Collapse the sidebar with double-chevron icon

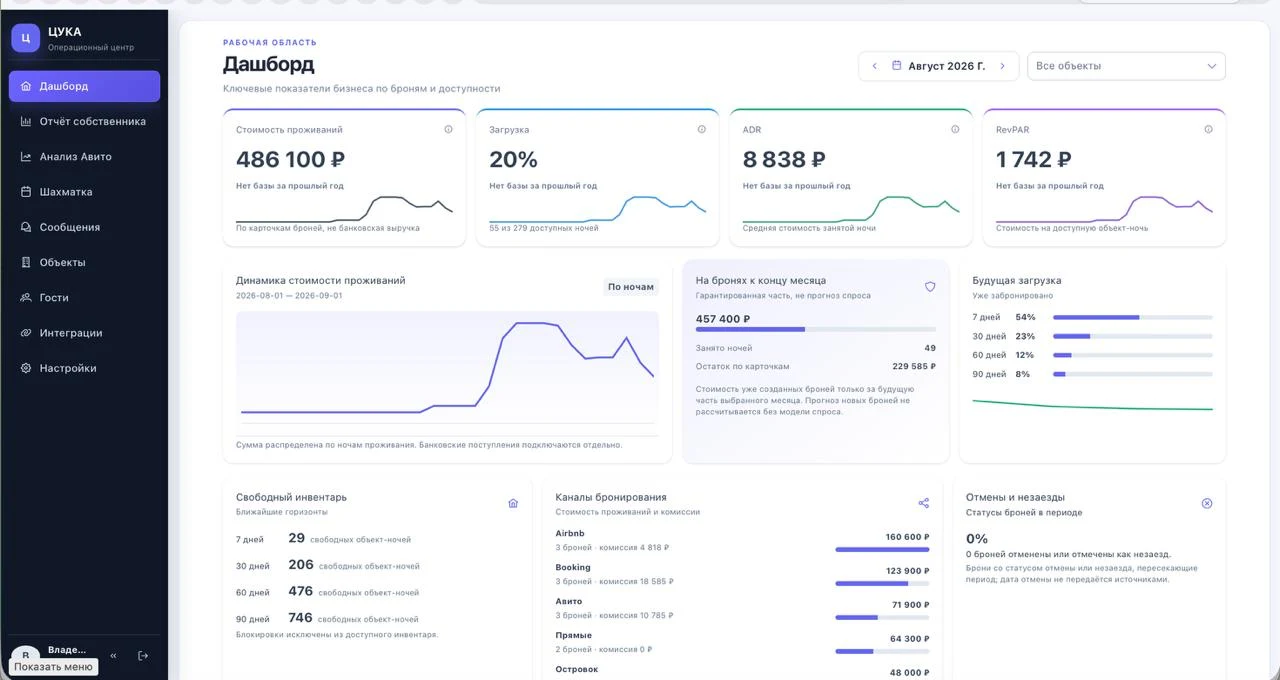tap(113, 656)
